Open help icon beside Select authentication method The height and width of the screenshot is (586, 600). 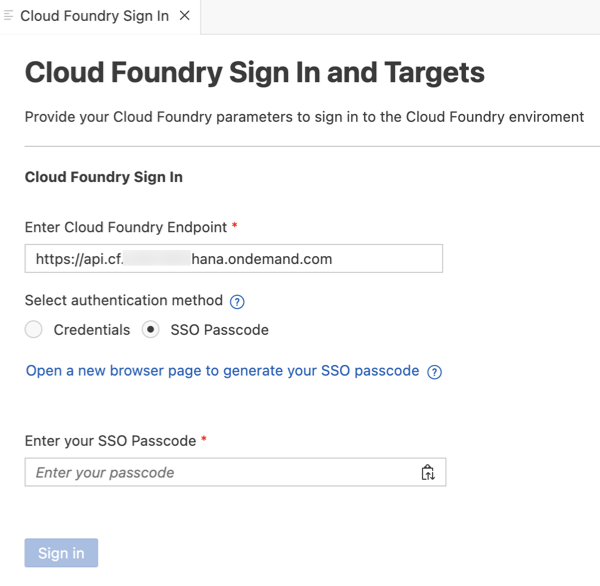[237, 302]
